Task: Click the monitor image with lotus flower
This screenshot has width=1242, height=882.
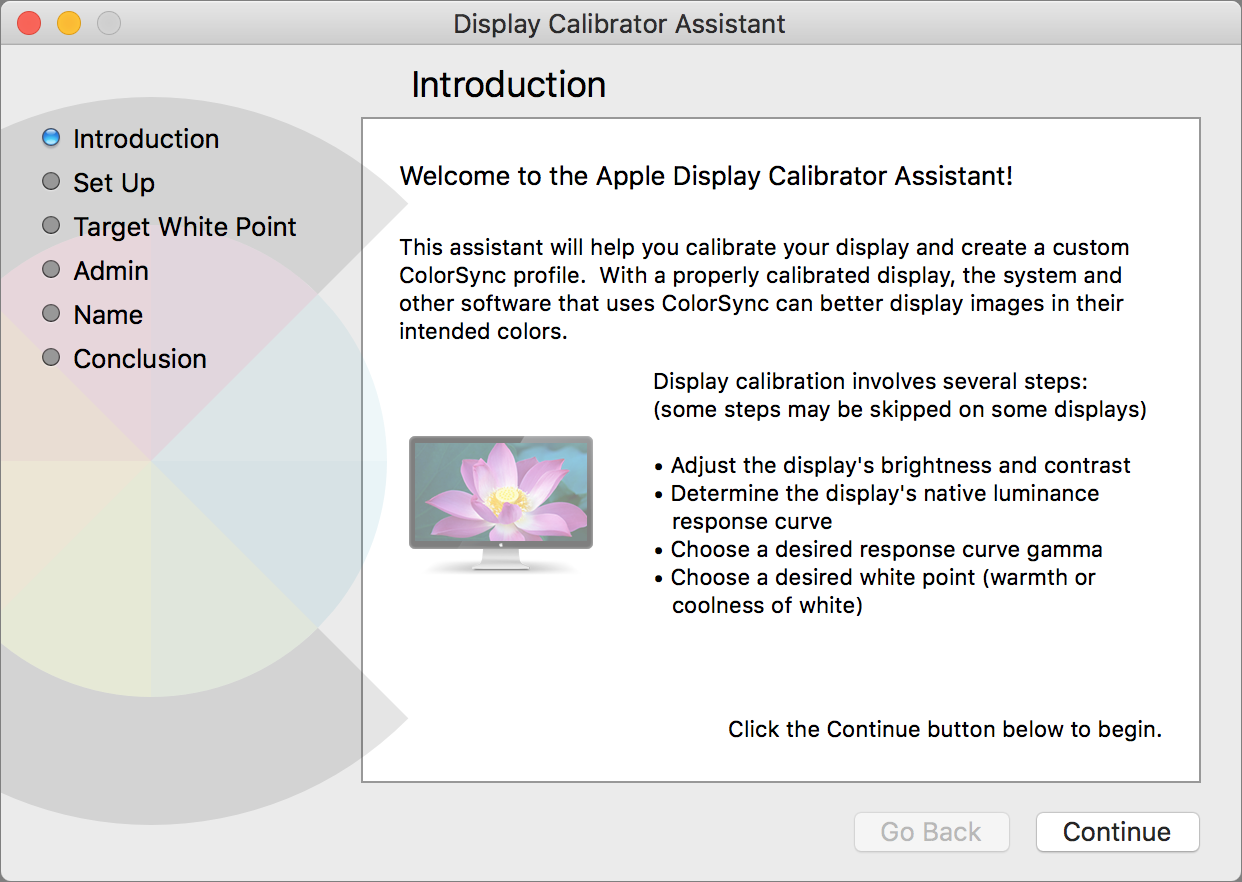Action: 501,504
